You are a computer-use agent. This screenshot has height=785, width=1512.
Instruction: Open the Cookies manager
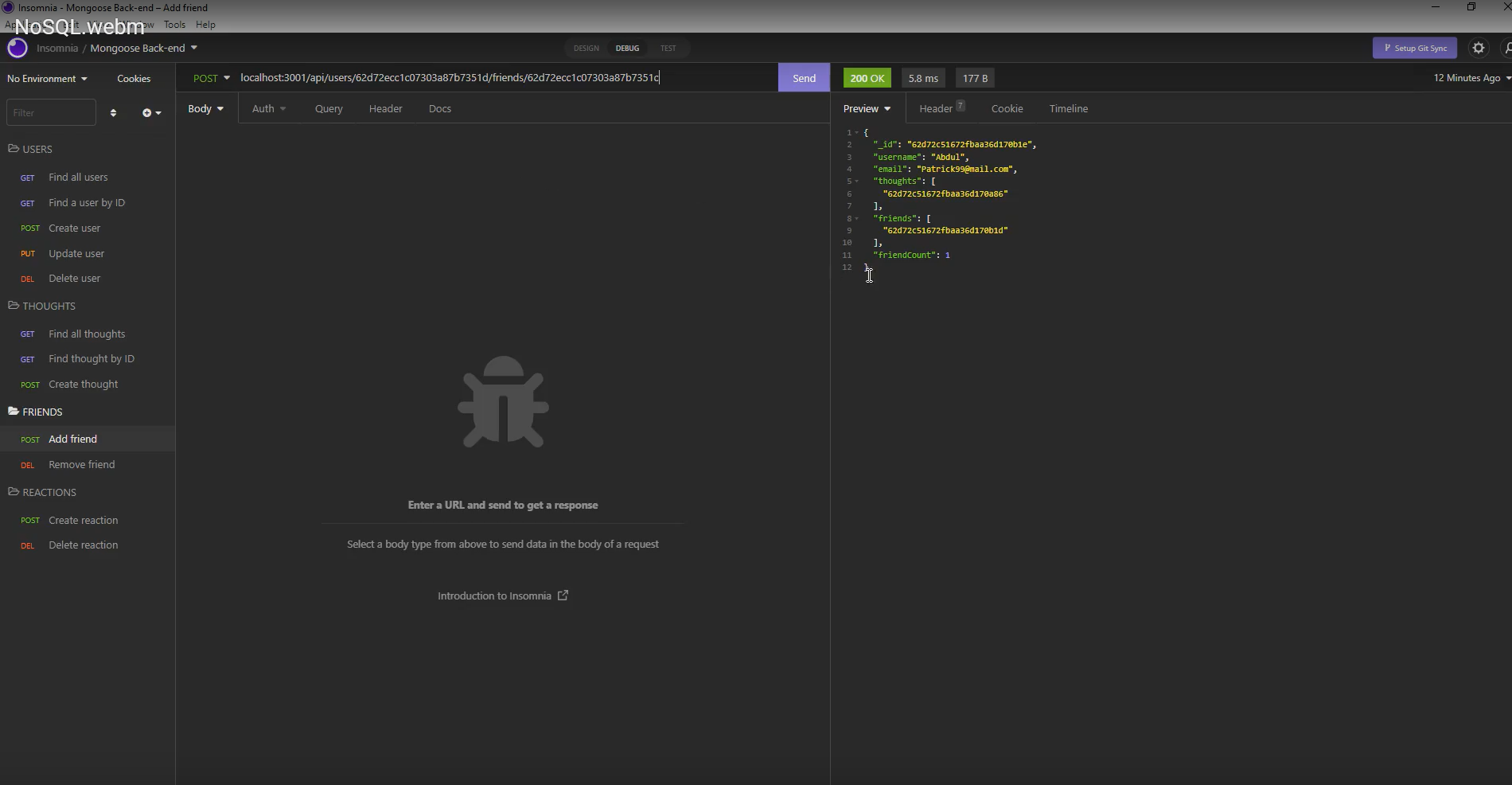[x=134, y=78]
